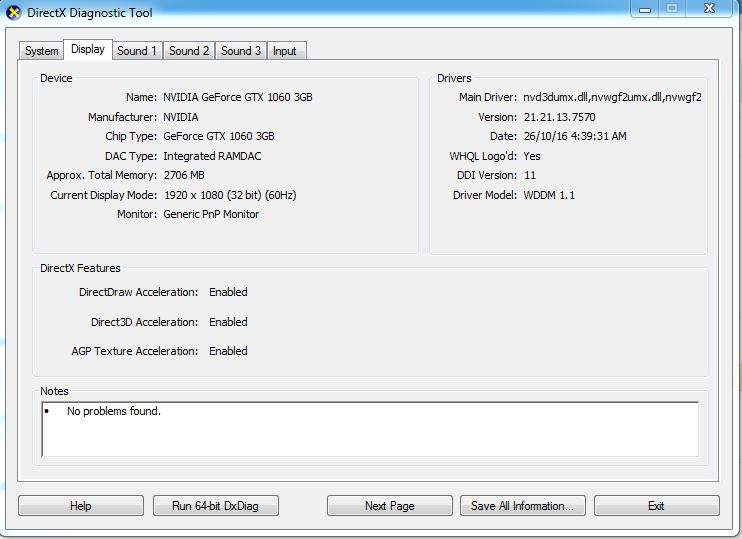Image resolution: width=742 pixels, height=539 pixels.
Task: Click the 'Drivers' group label
Action: point(454,78)
